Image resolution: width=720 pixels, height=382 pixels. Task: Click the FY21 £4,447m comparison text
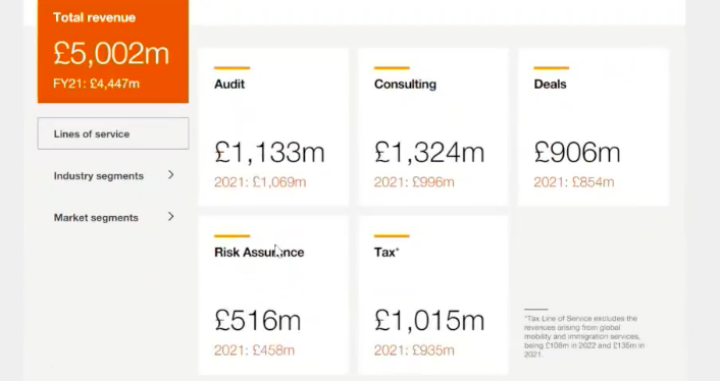96,84
